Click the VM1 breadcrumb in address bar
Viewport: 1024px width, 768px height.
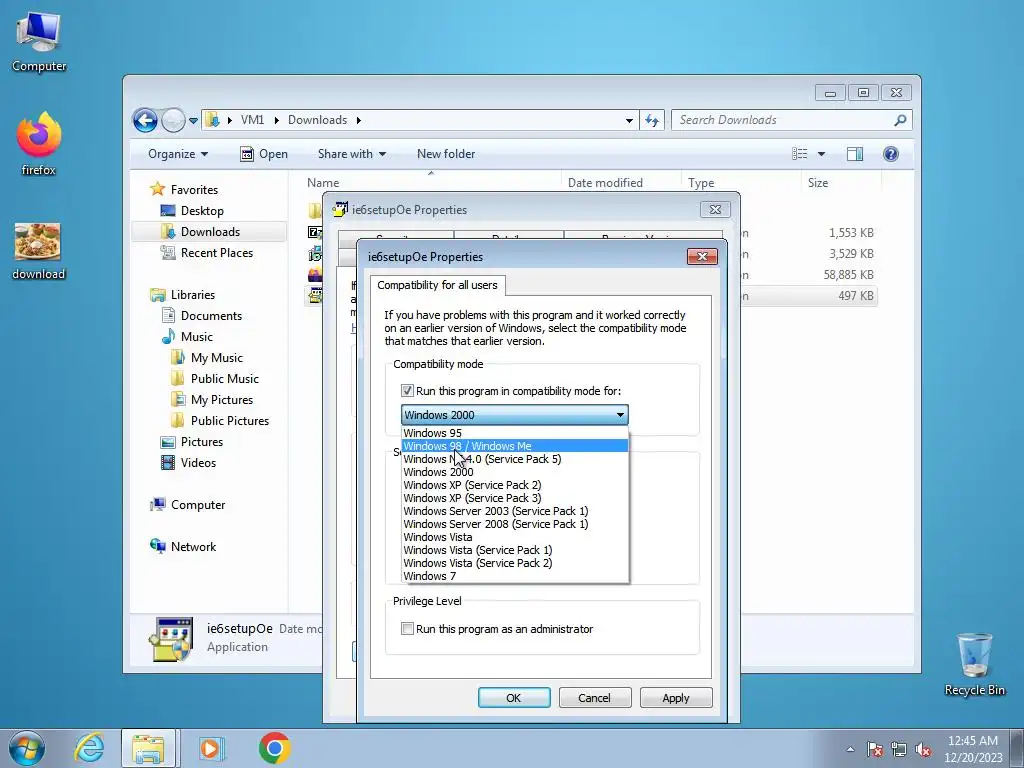[252, 120]
